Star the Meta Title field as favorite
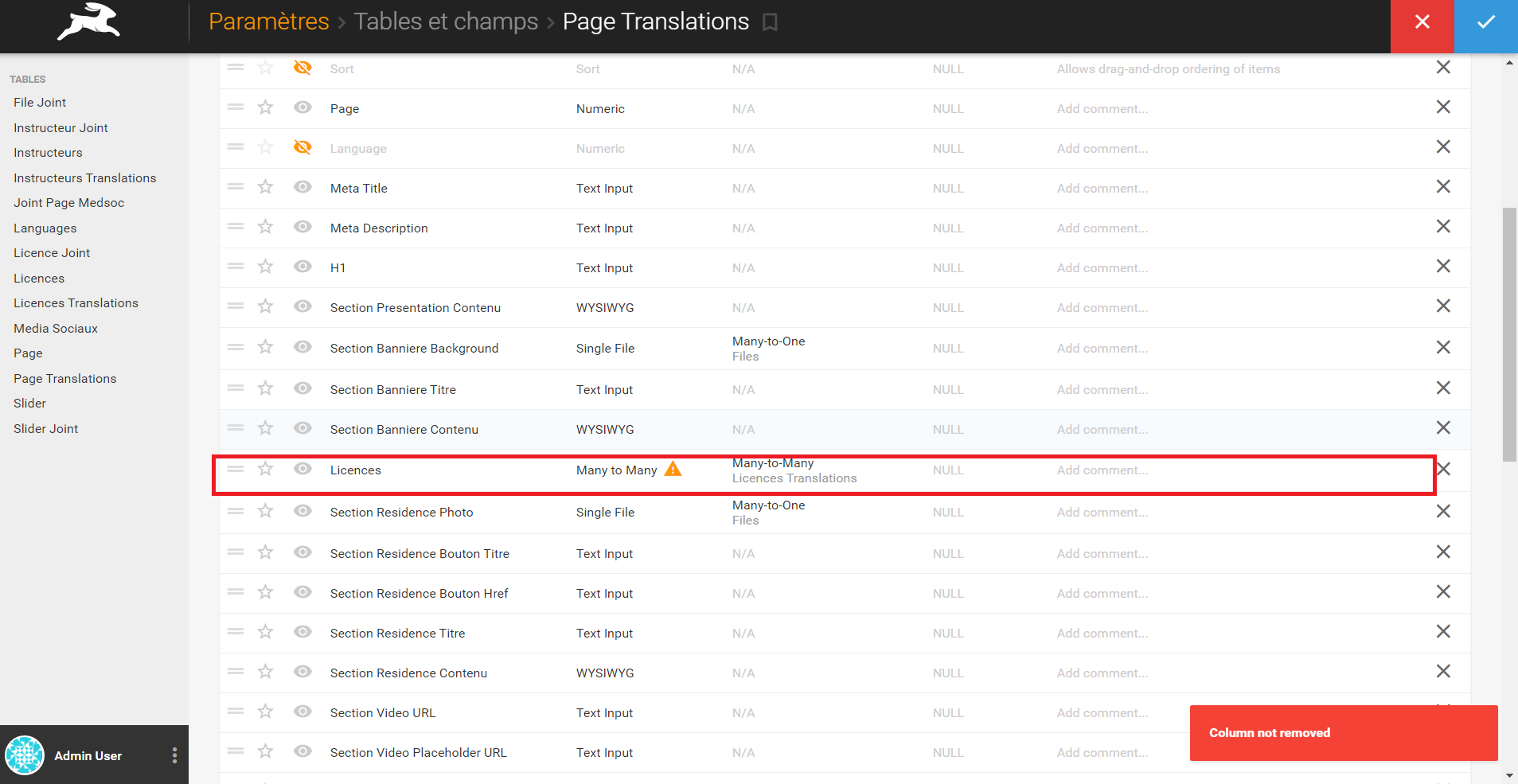Image resolution: width=1518 pixels, height=784 pixels. click(x=265, y=187)
